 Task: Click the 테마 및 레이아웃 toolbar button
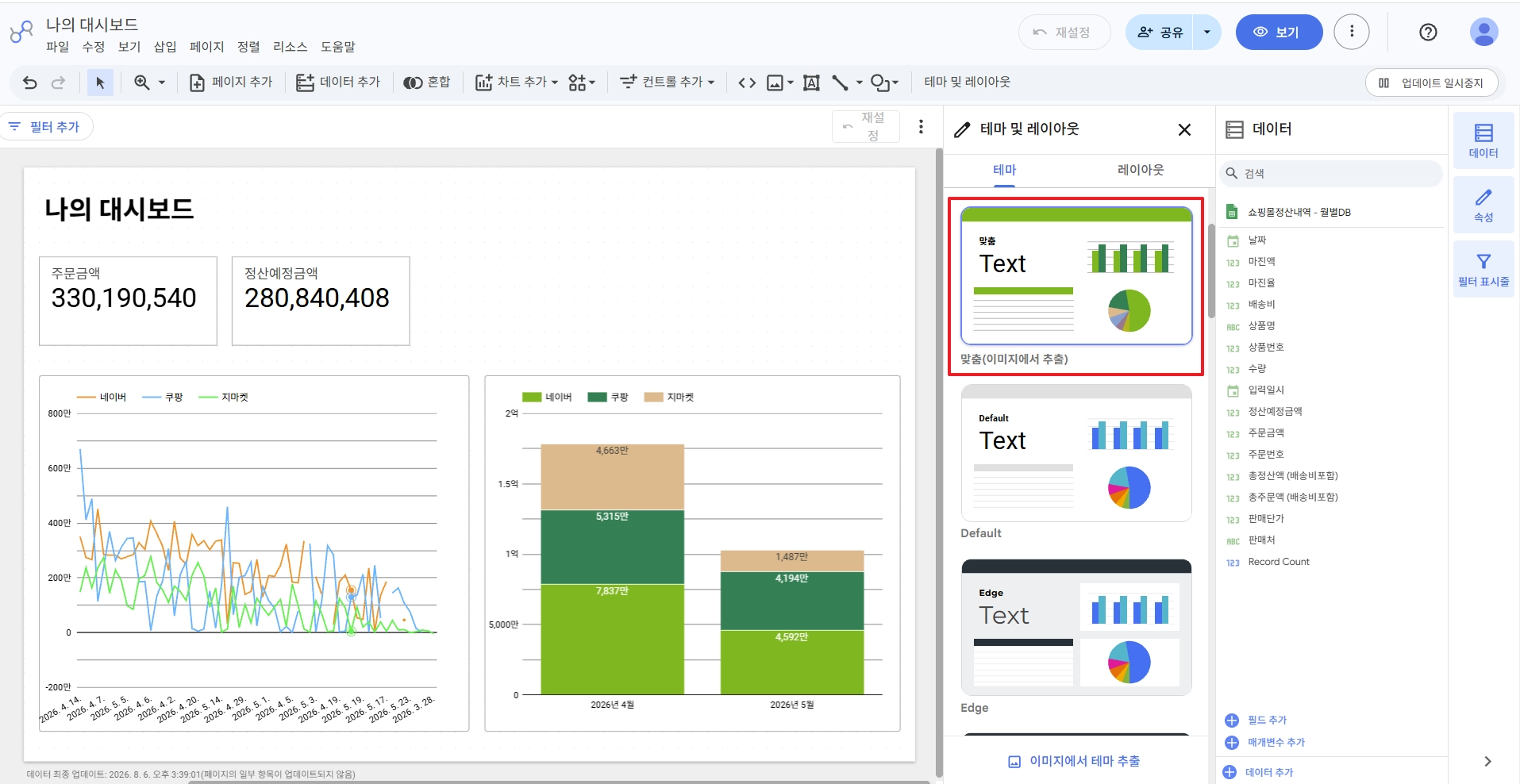point(968,83)
